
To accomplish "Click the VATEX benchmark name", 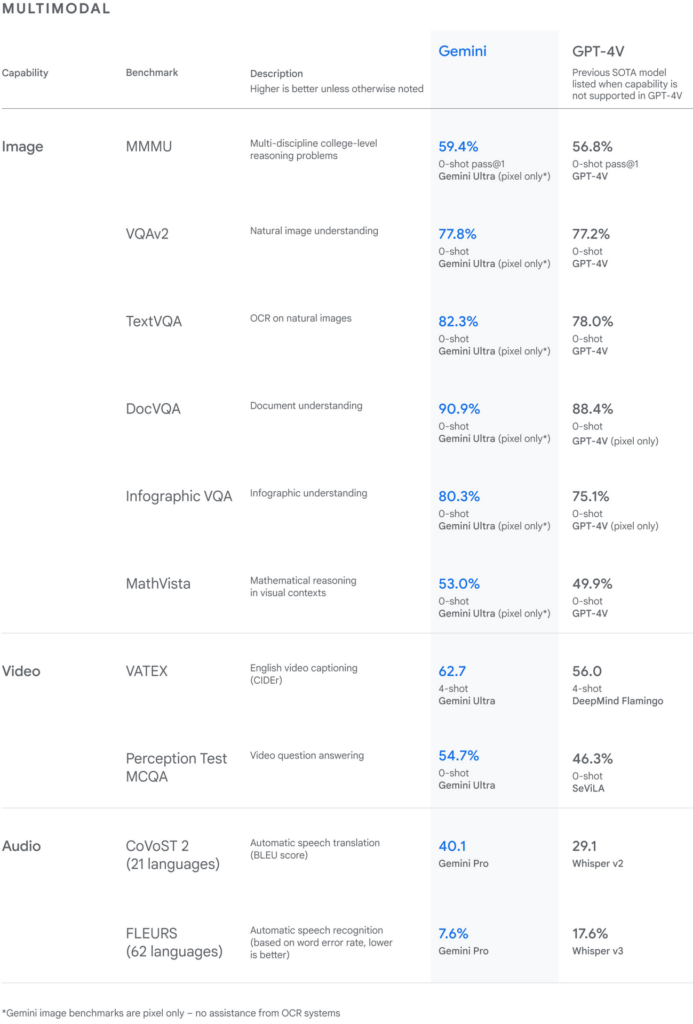I will (x=147, y=671).
